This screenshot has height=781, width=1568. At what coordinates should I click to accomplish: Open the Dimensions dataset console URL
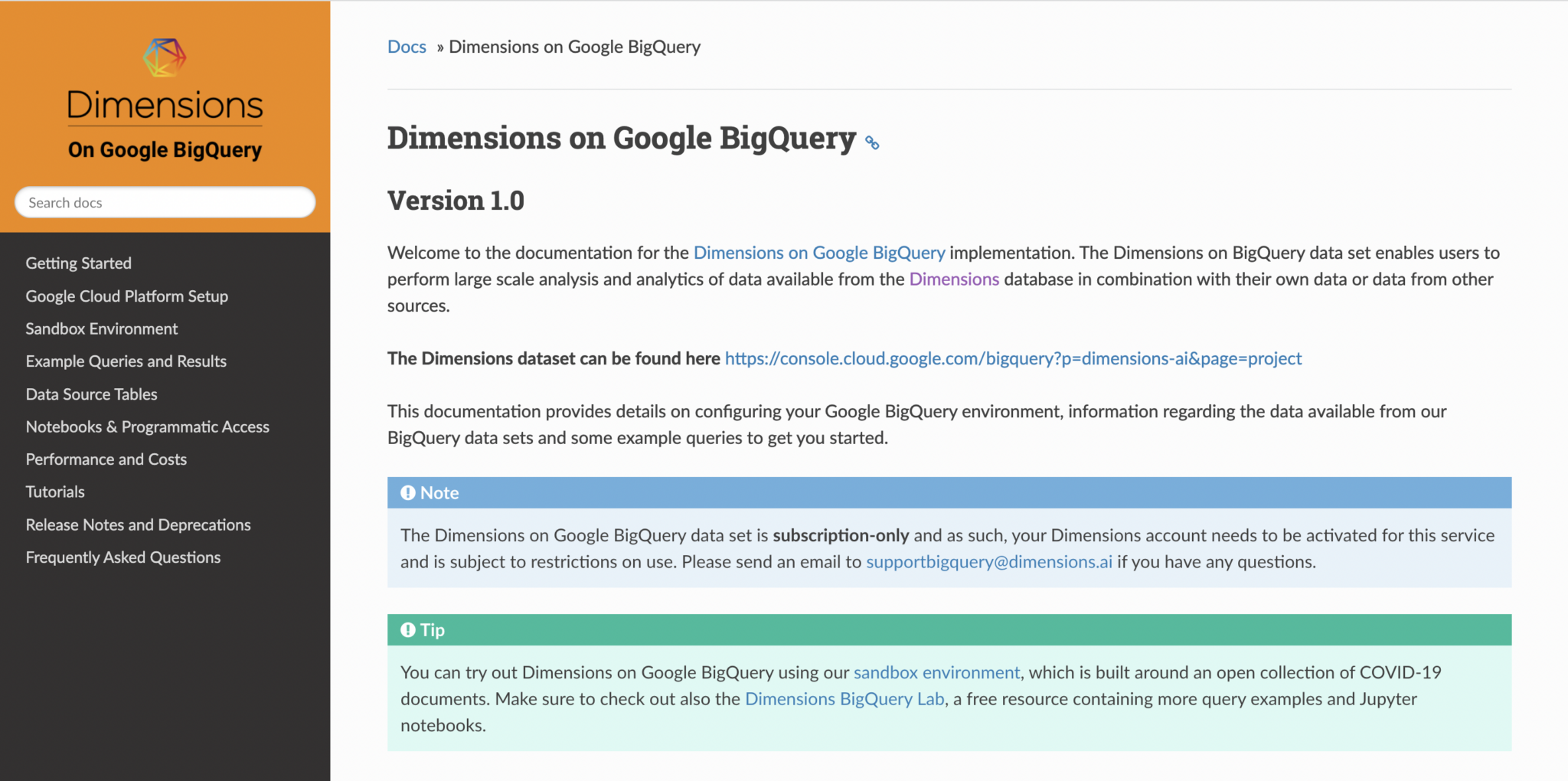pos(1012,358)
